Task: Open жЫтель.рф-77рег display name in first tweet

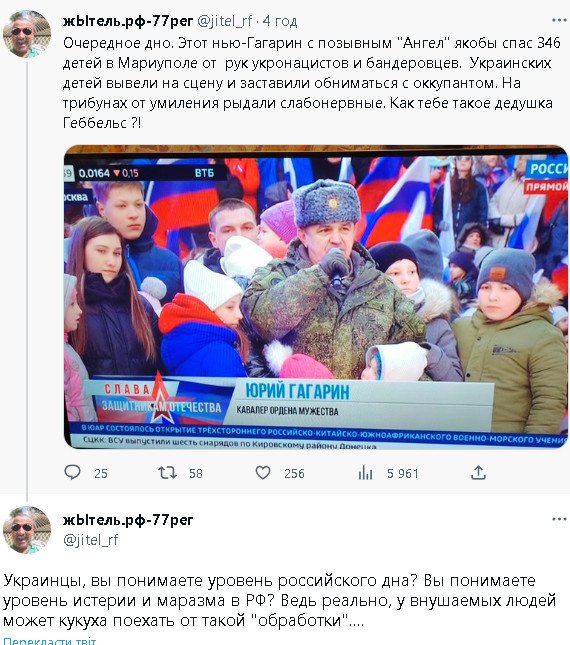Action: coord(128,21)
